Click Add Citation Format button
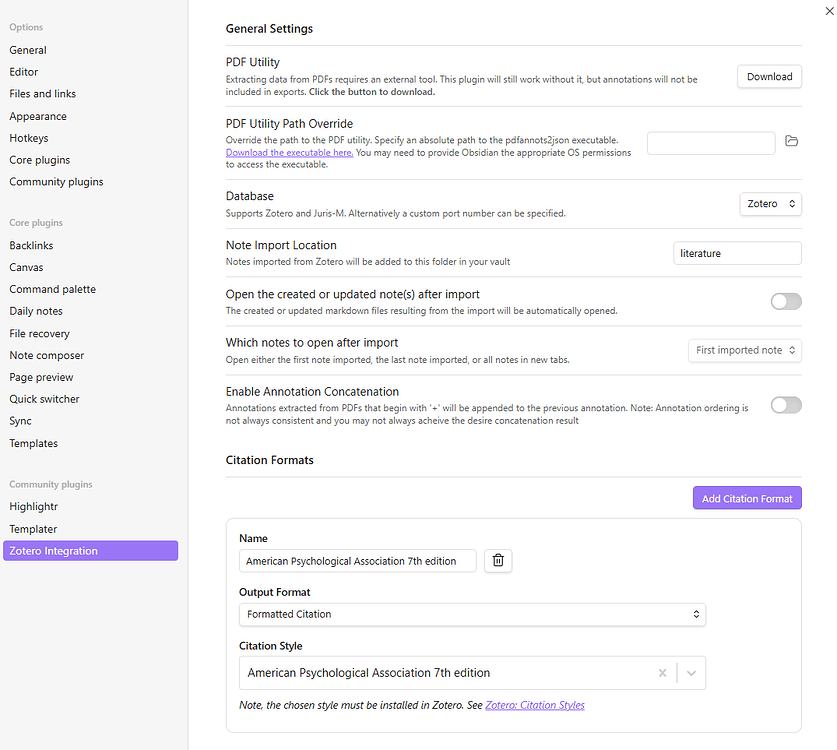 [x=746, y=498]
